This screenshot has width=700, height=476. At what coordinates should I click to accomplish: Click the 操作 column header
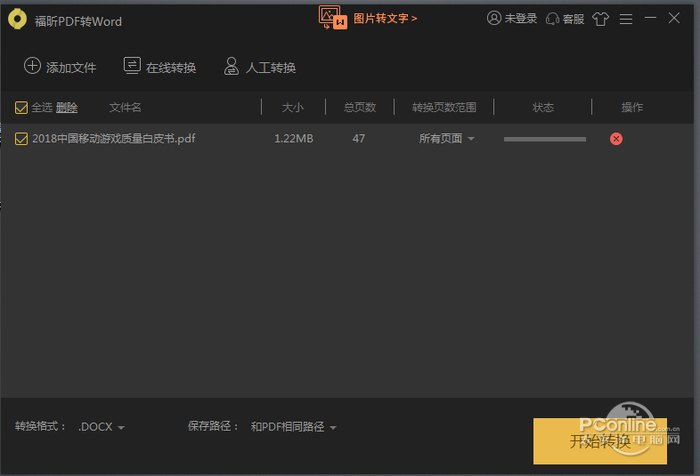(x=632, y=107)
